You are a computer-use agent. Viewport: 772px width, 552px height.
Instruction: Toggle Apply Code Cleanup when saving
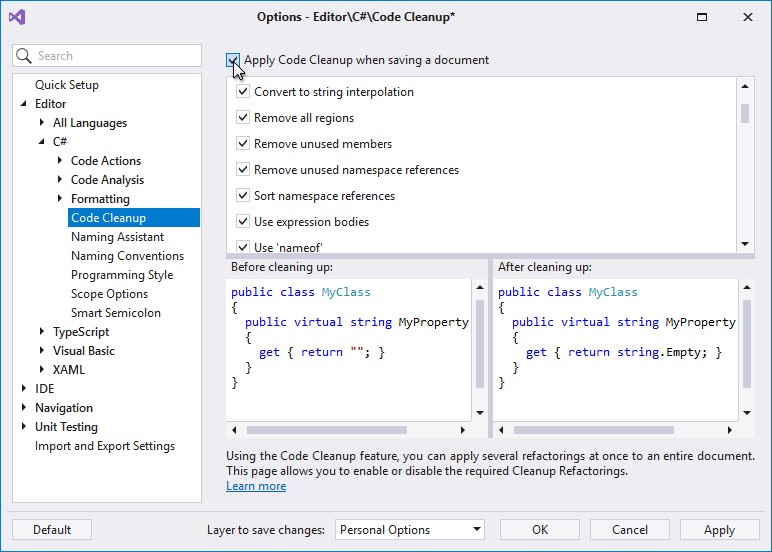234,60
